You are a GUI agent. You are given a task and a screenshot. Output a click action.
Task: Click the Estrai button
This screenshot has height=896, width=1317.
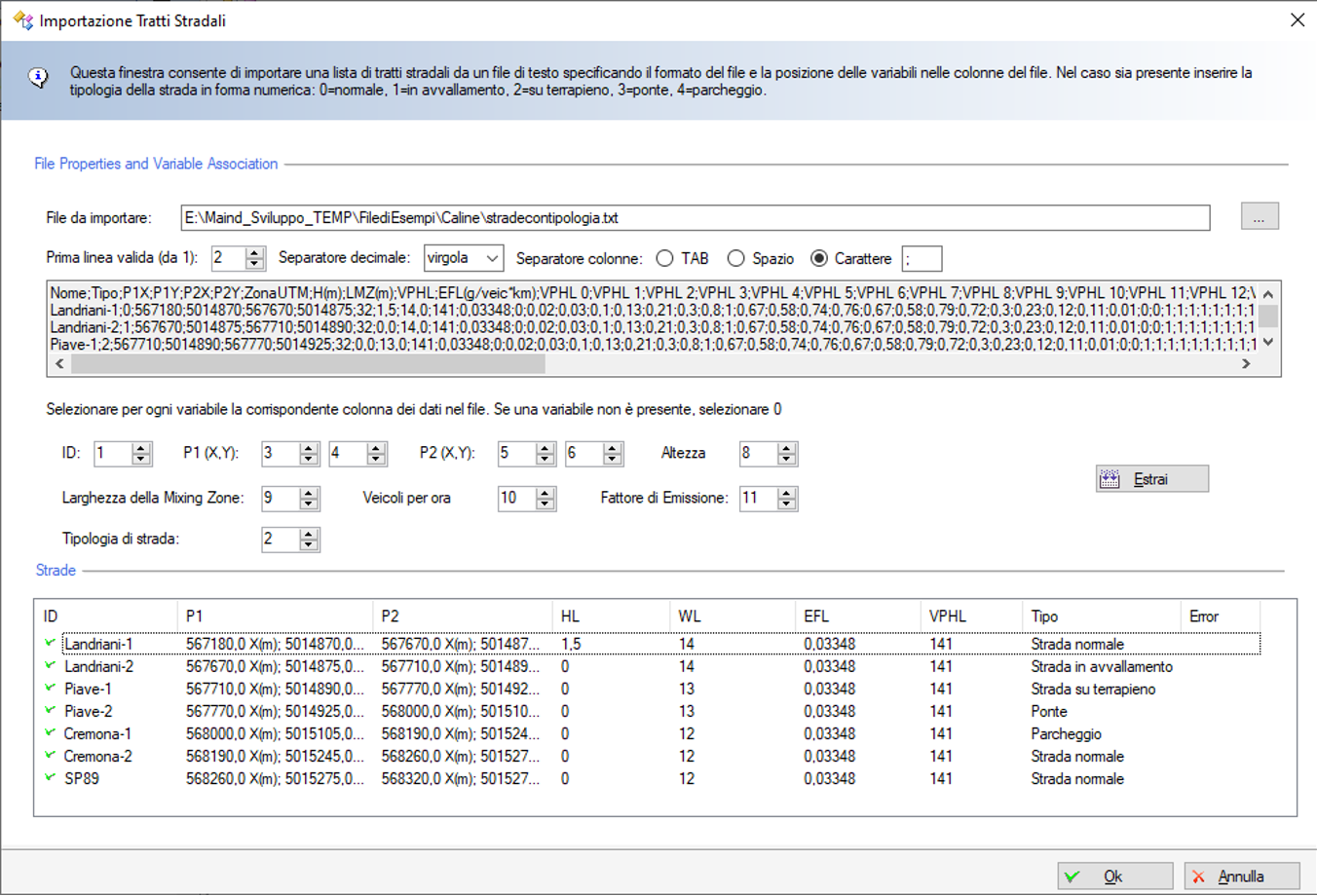click(x=1152, y=479)
